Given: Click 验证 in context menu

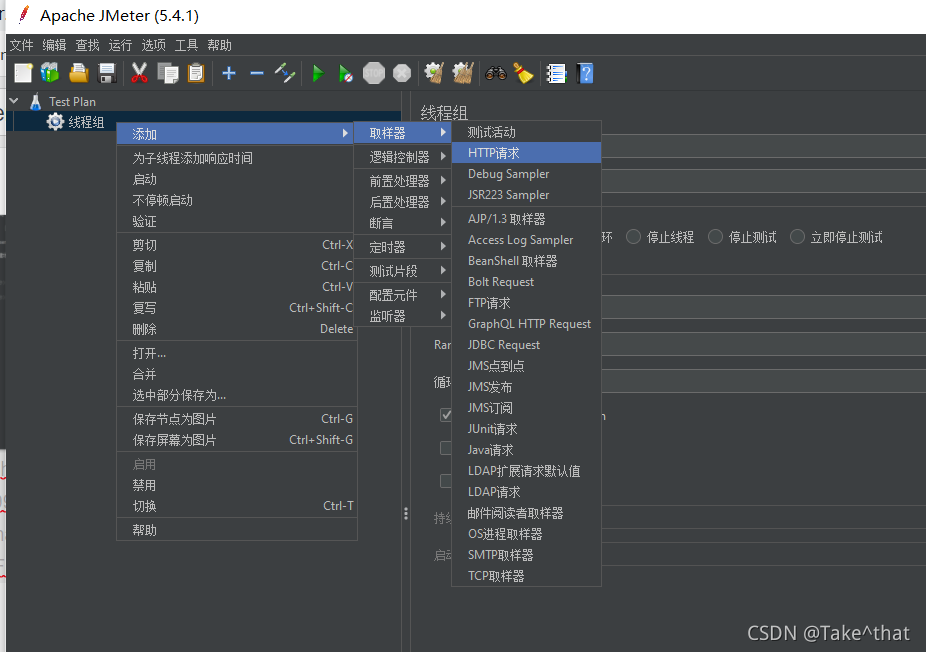Looking at the screenshot, I should pos(237,221).
